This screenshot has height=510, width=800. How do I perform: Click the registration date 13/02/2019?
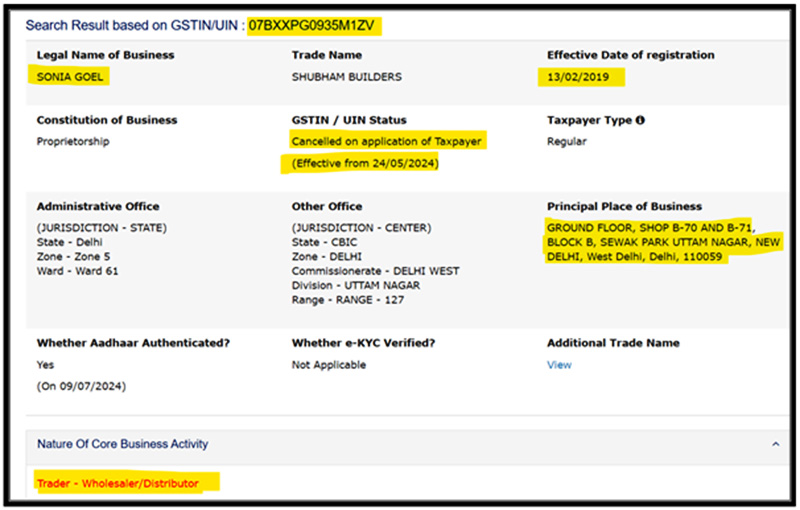point(583,76)
